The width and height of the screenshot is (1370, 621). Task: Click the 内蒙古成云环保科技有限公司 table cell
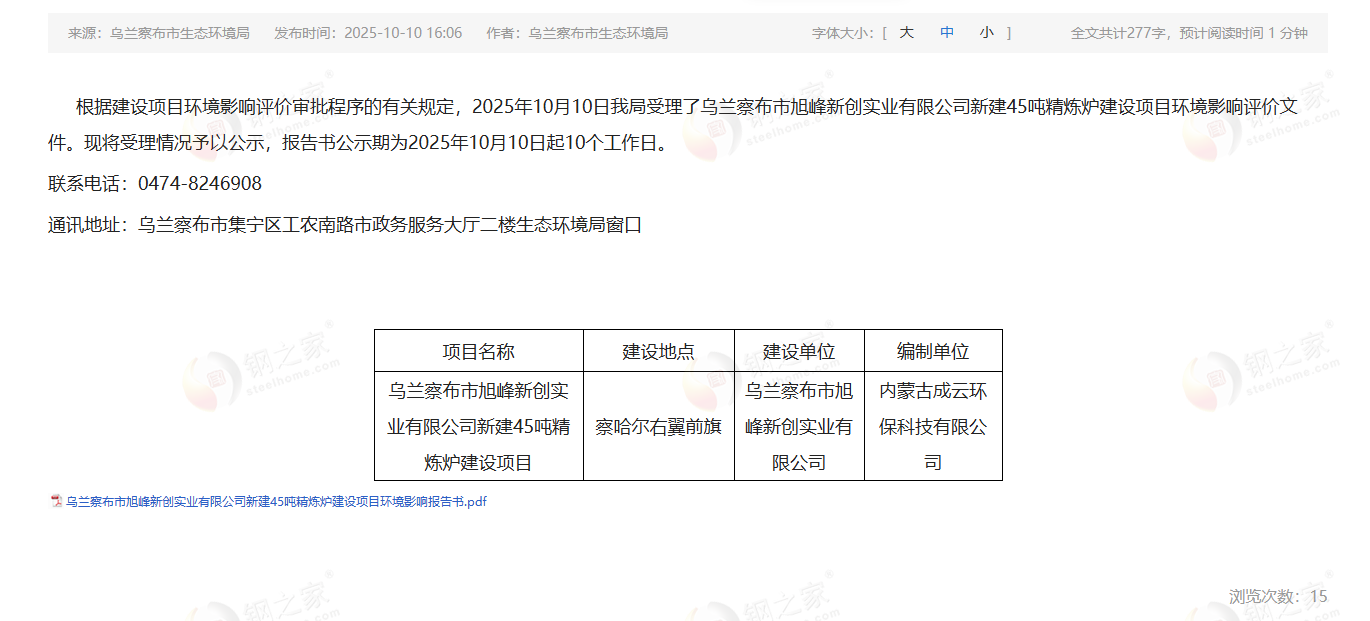point(932,427)
